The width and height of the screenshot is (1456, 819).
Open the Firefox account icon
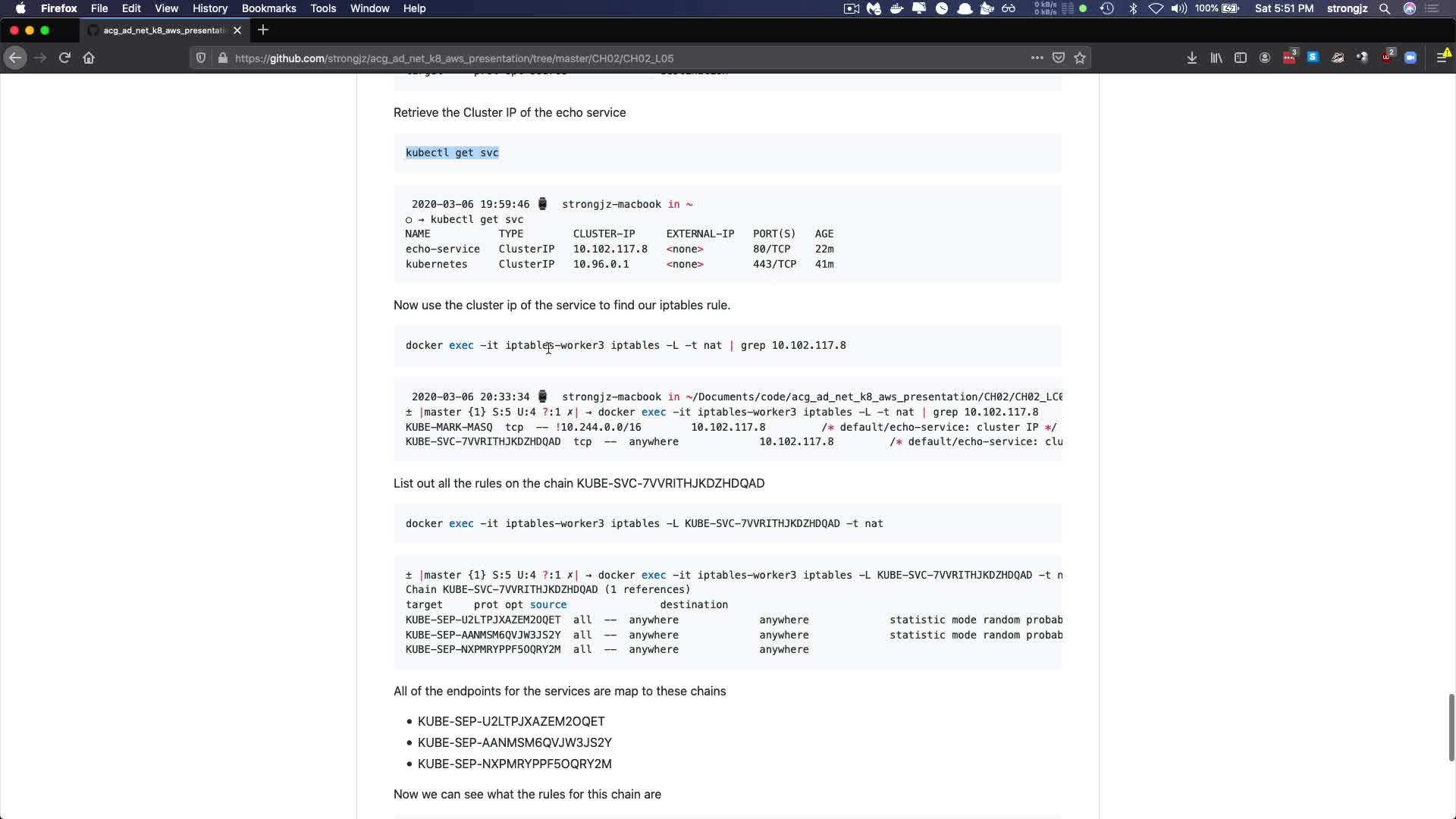[1265, 58]
